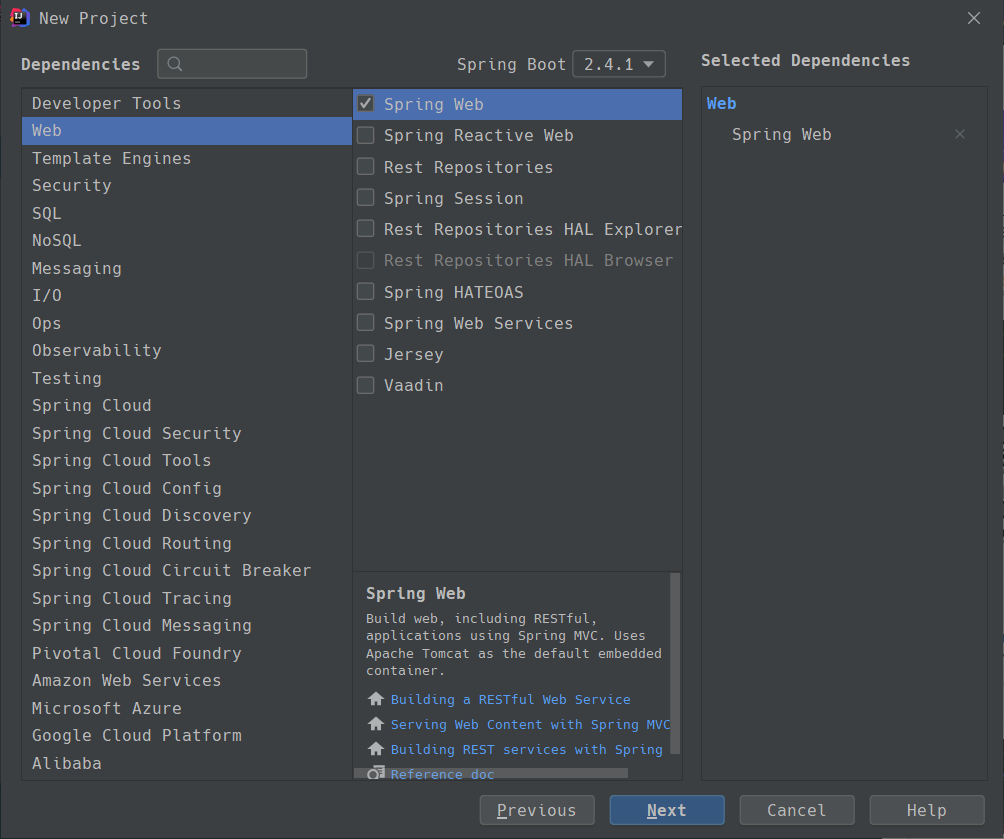Select the Security category

(71, 185)
